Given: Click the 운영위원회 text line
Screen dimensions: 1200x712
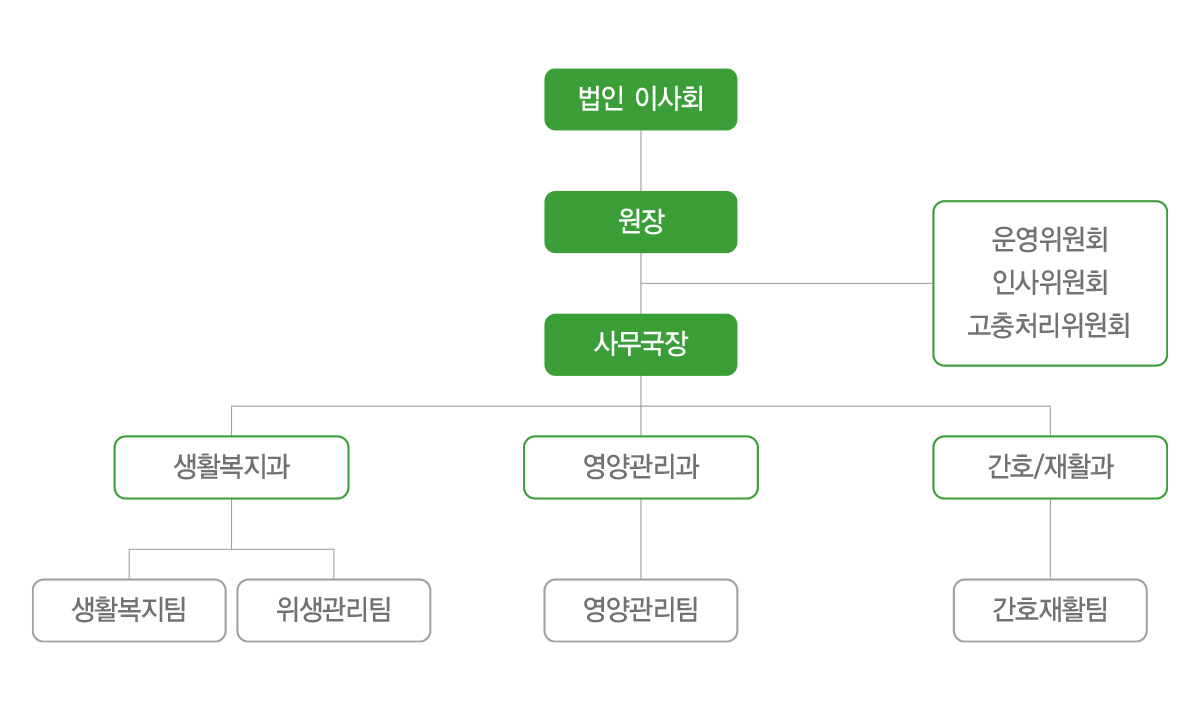Looking at the screenshot, I should coord(1050,240).
